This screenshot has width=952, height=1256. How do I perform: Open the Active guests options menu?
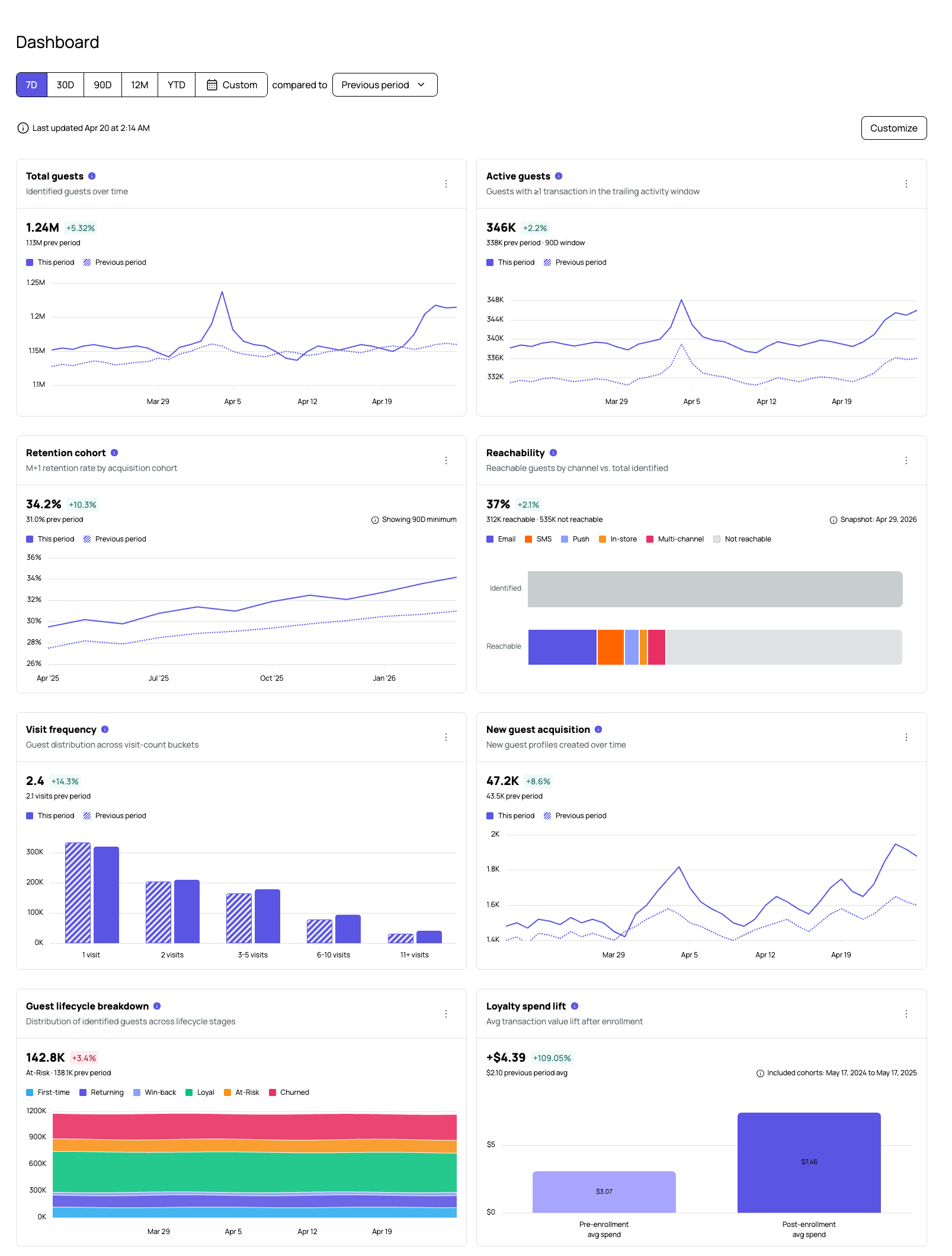[906, 184]
